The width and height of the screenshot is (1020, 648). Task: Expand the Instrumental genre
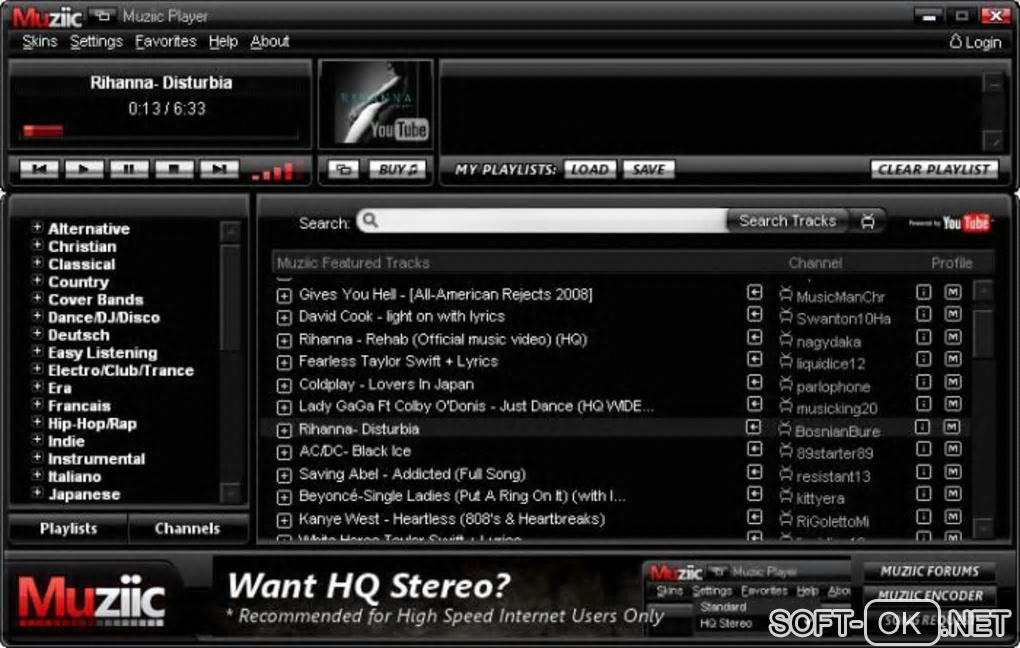pyautogui.click(x=37, y=457)
